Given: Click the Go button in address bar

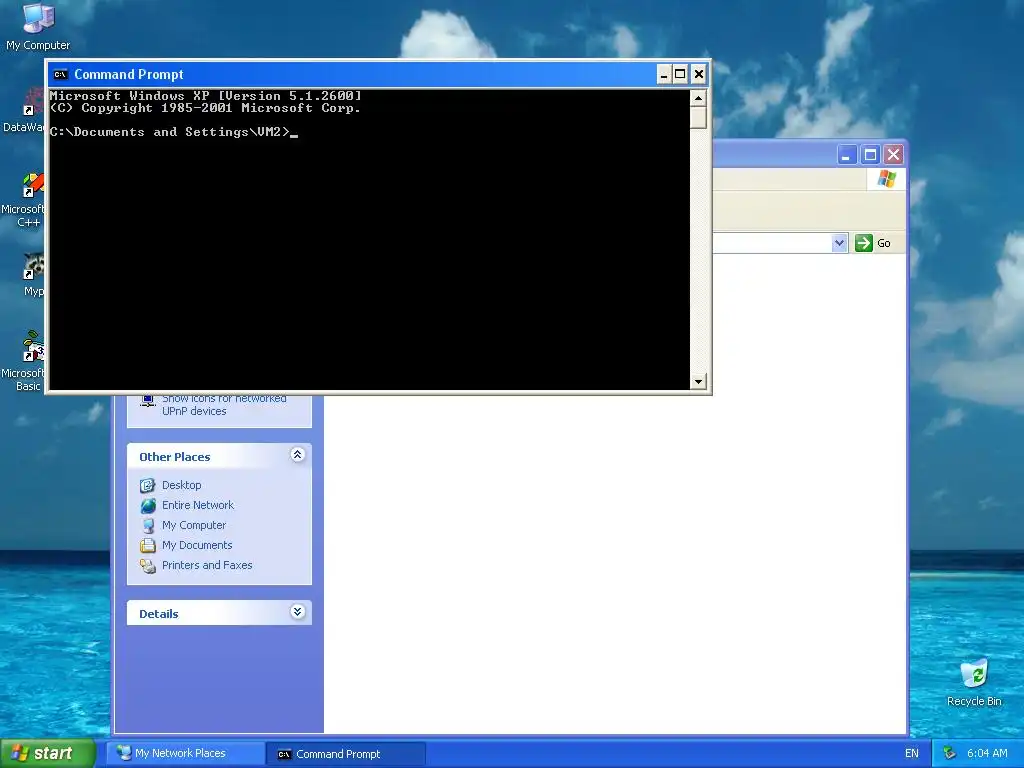Looking at the screenshot, I should [x=872, y=244].
